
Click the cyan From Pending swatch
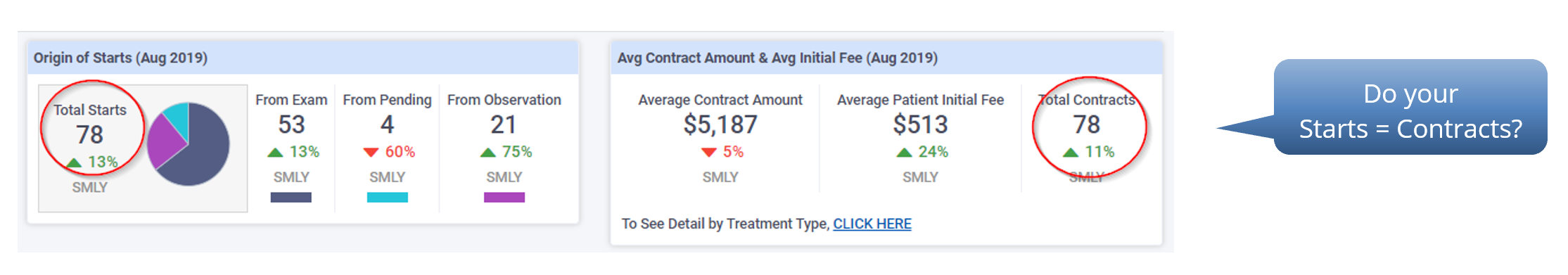[387, 198]
